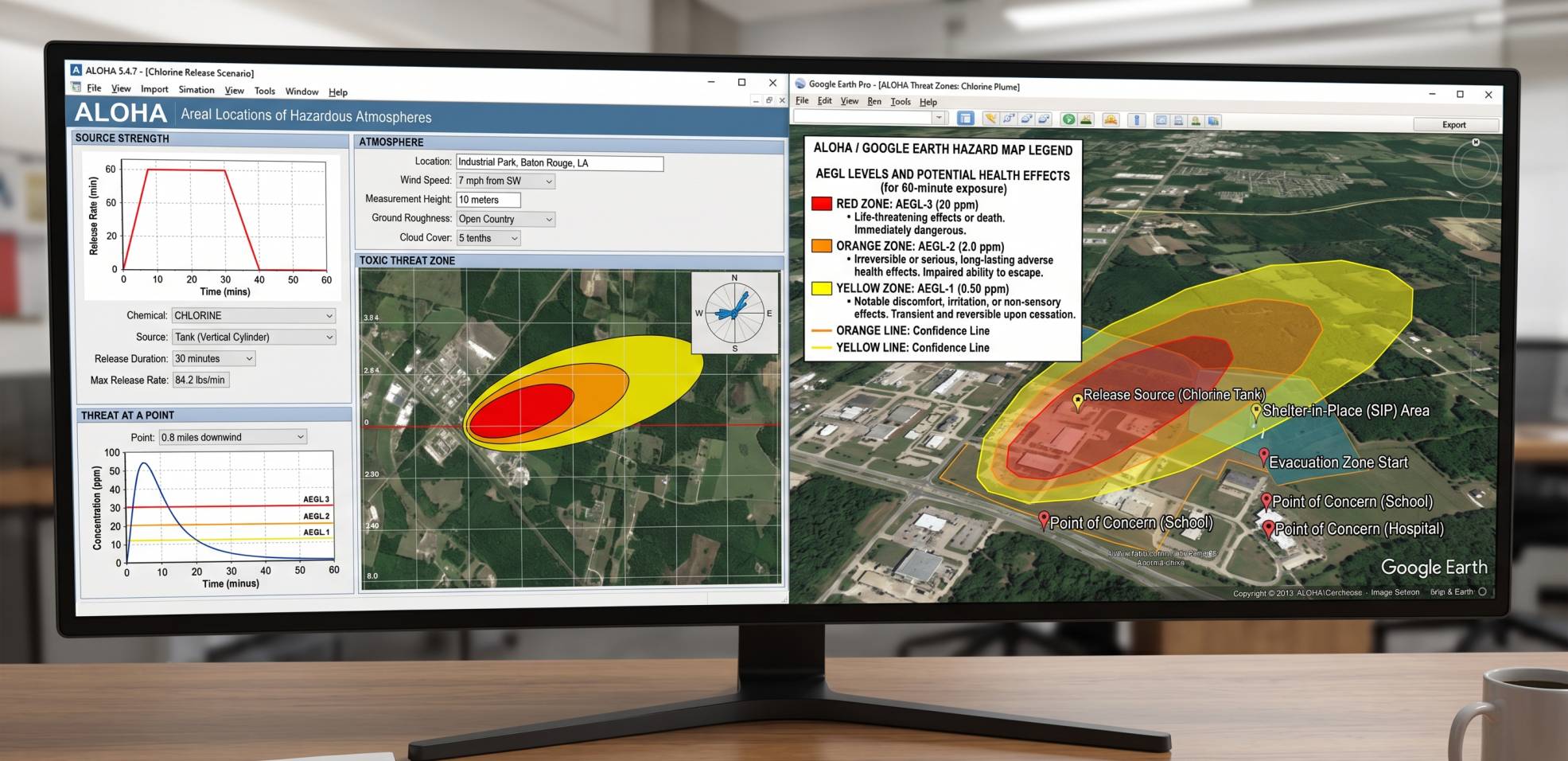Click the Measurement Height field showing 10 meters

(488, 200)
